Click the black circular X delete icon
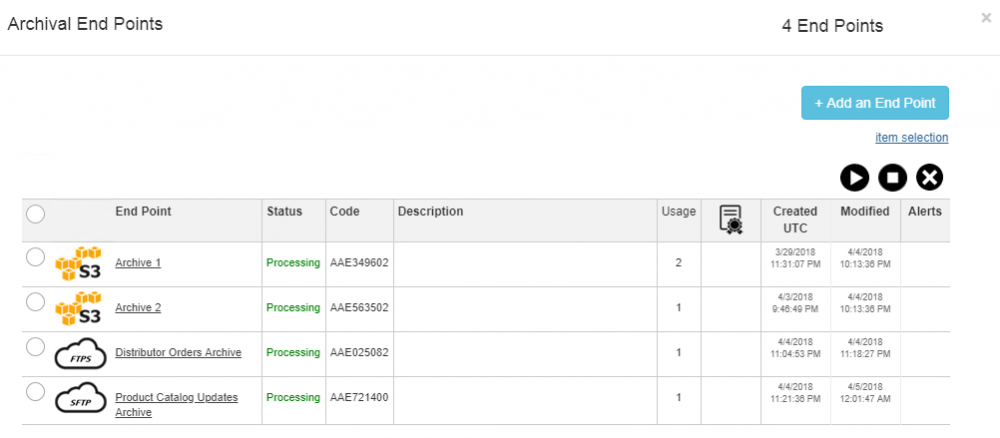This screenshot has width=1000, height=438. [x=929, y=177]
